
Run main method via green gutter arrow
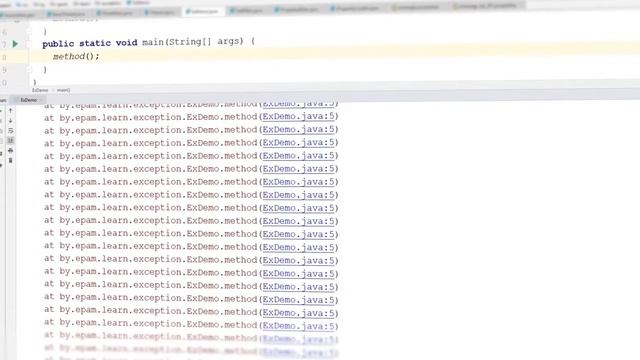click(x=15, y=44)
